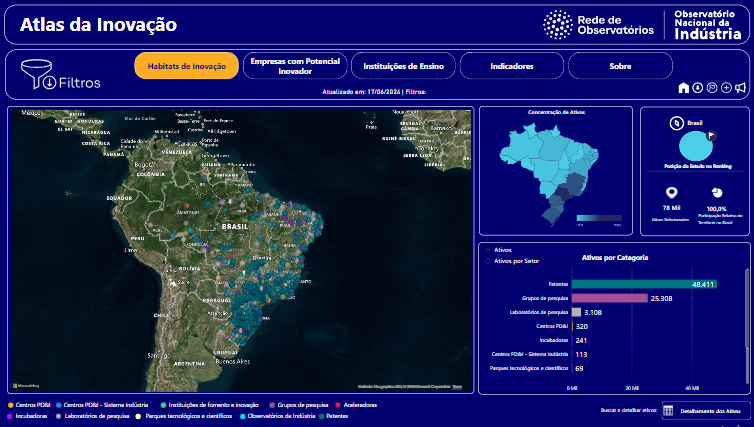Click the Centros PD&I orange legend dot

click(11, 405)
